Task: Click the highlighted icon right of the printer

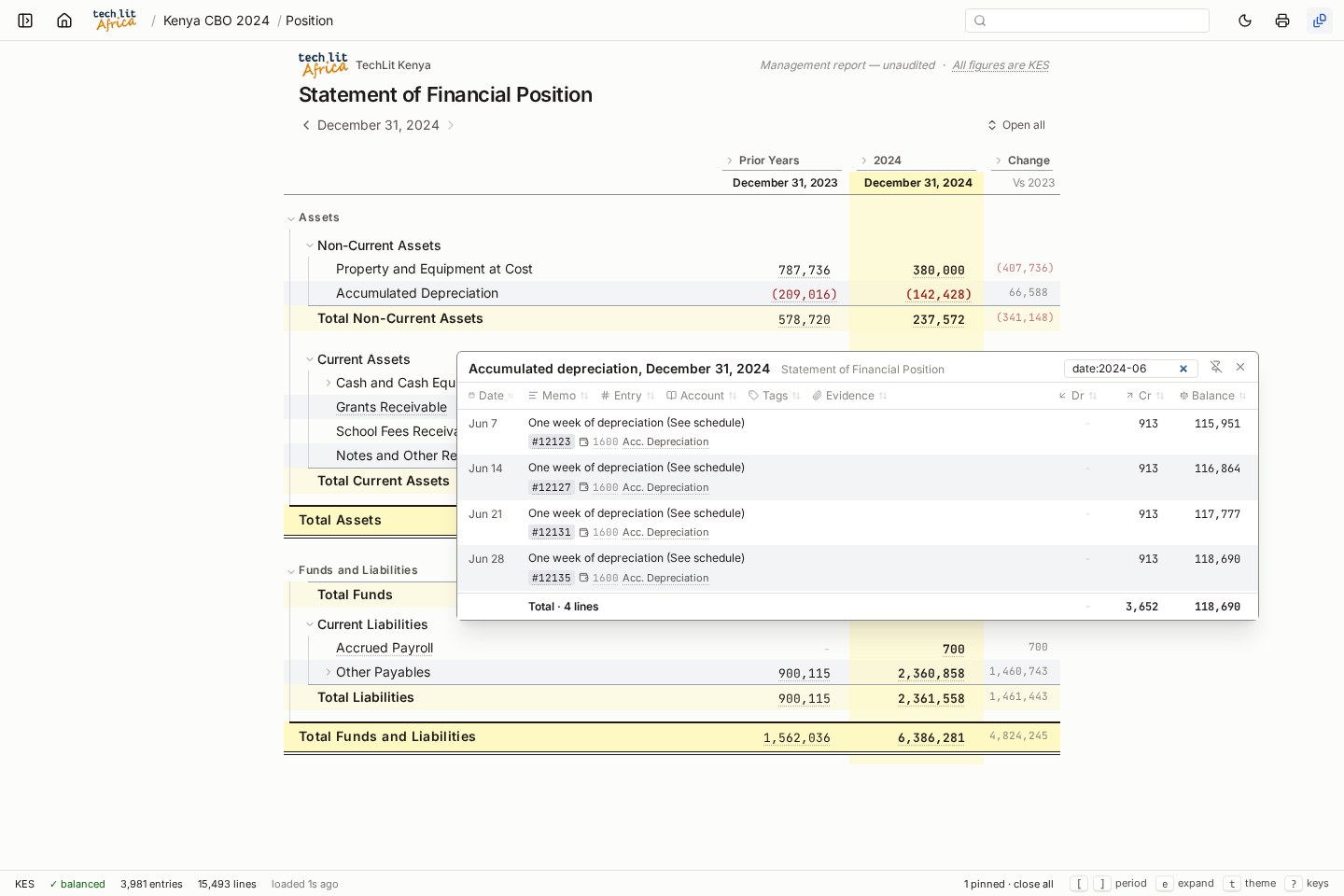Action: [1320, 21]
